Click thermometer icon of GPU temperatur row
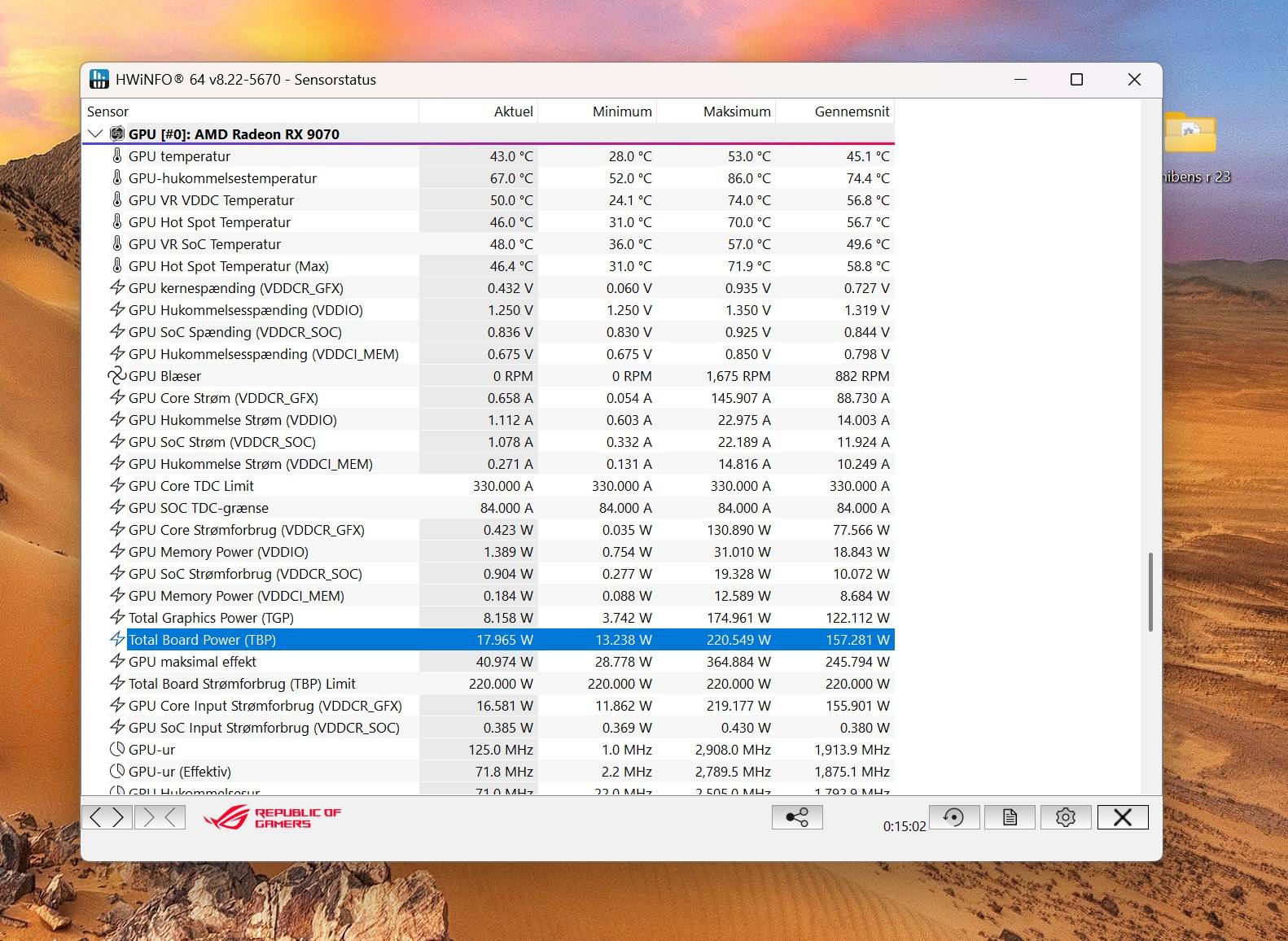This screenshot has width=1288, height=941. (117, 155)
